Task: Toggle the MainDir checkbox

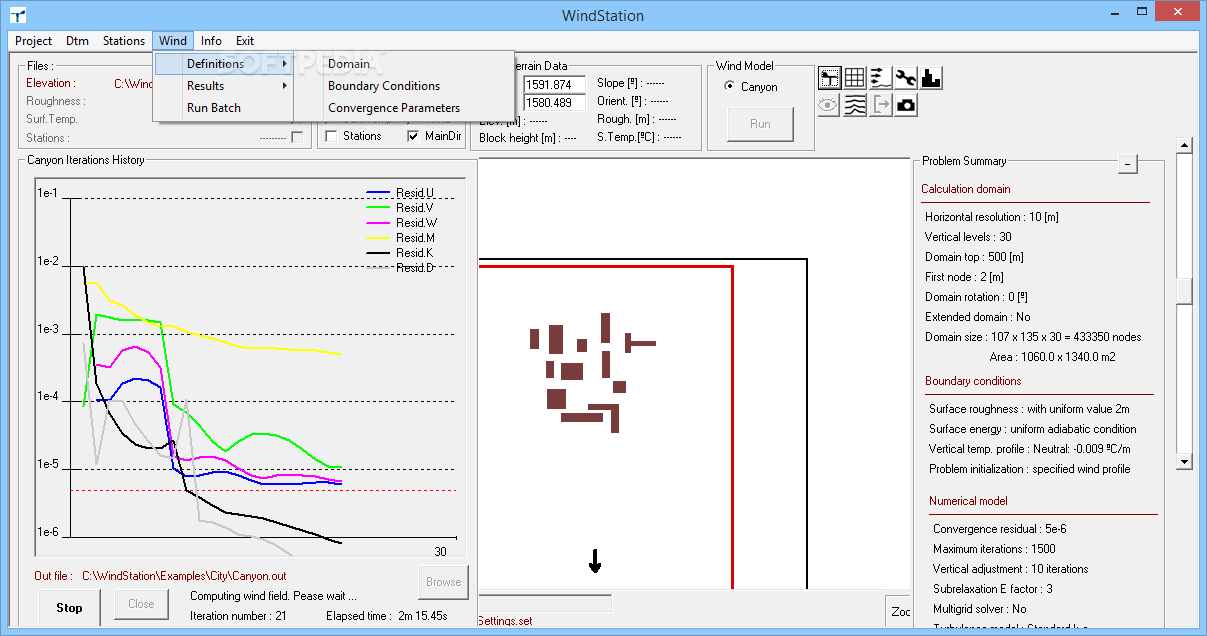Action: 414,136
